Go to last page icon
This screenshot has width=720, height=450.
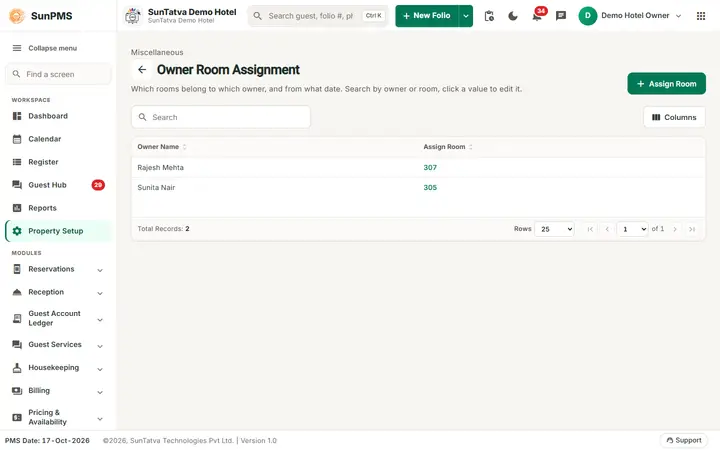692,229
